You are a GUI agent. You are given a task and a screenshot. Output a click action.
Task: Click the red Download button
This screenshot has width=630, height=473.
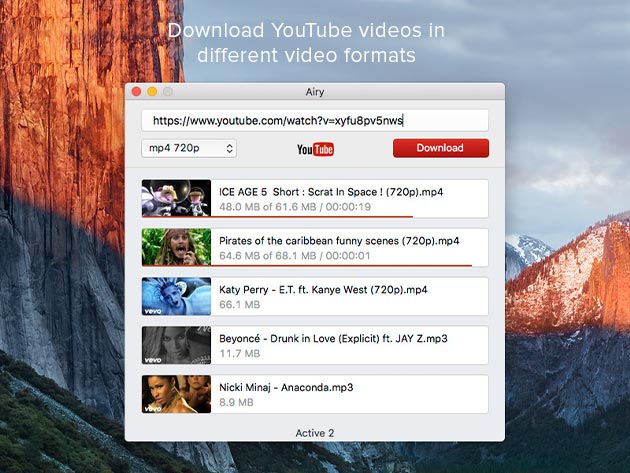[x=441, y=148]
